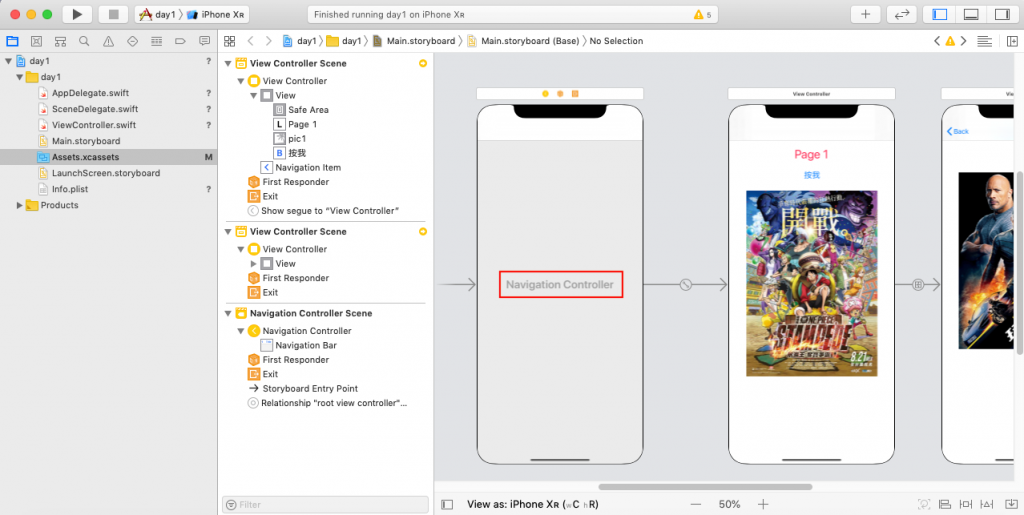Click the 按我 button on canvas

(x=811, y=175)
